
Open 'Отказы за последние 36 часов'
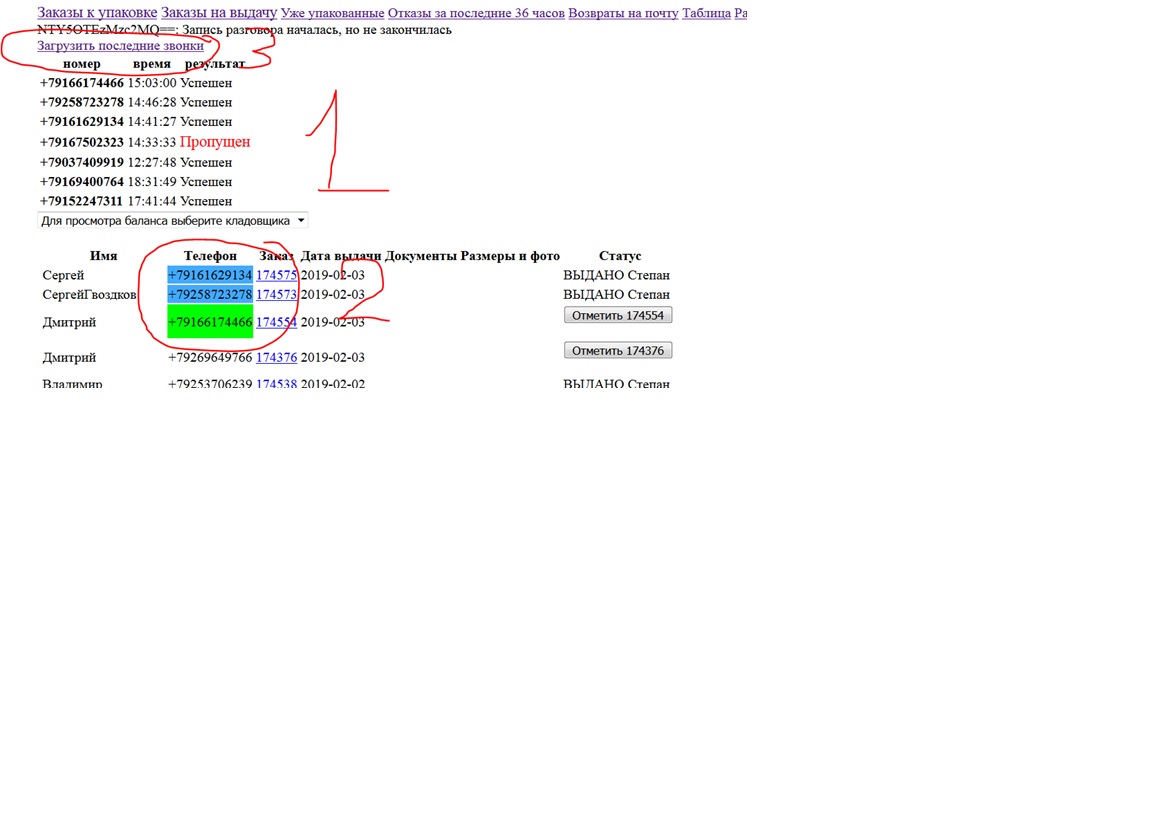(476, 13)
